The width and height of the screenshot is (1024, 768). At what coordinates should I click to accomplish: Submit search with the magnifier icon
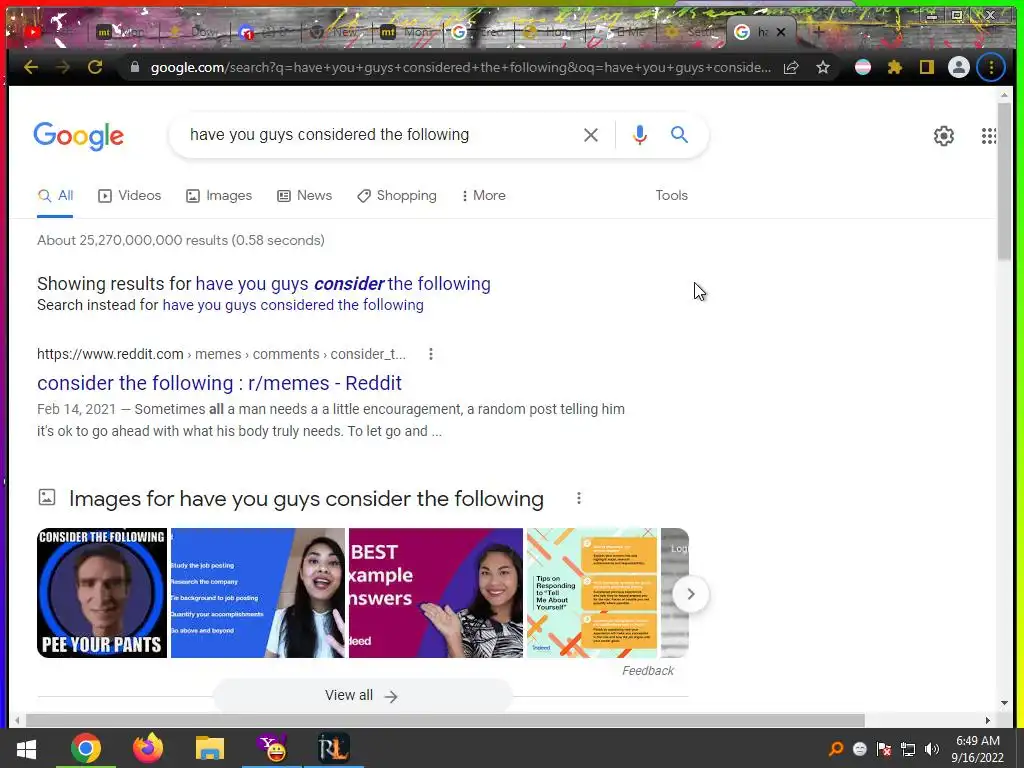tap(679, 135)
